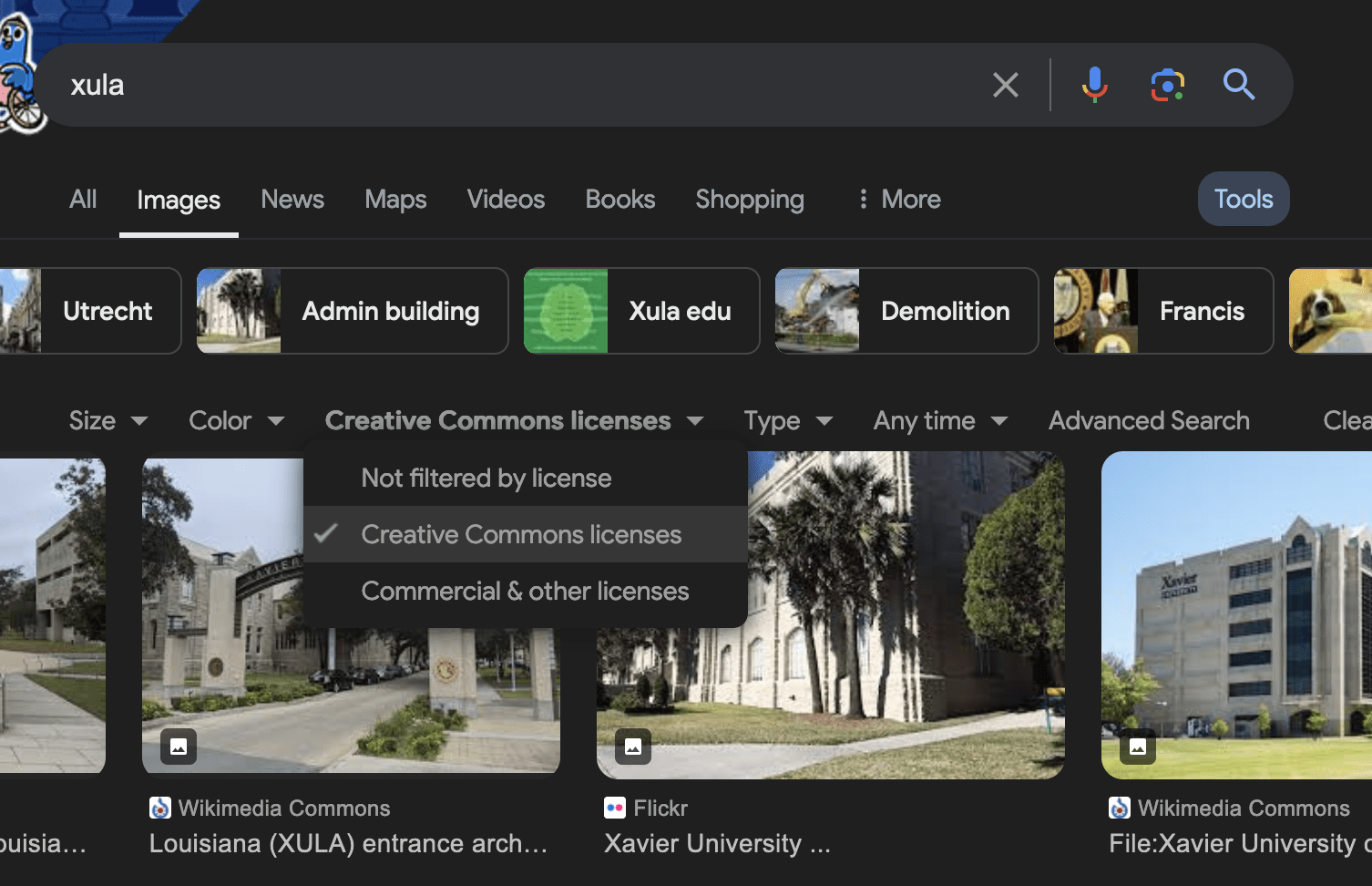Click the Wikimedia Commons favicon under the tower photo

tap(1120, 808)
